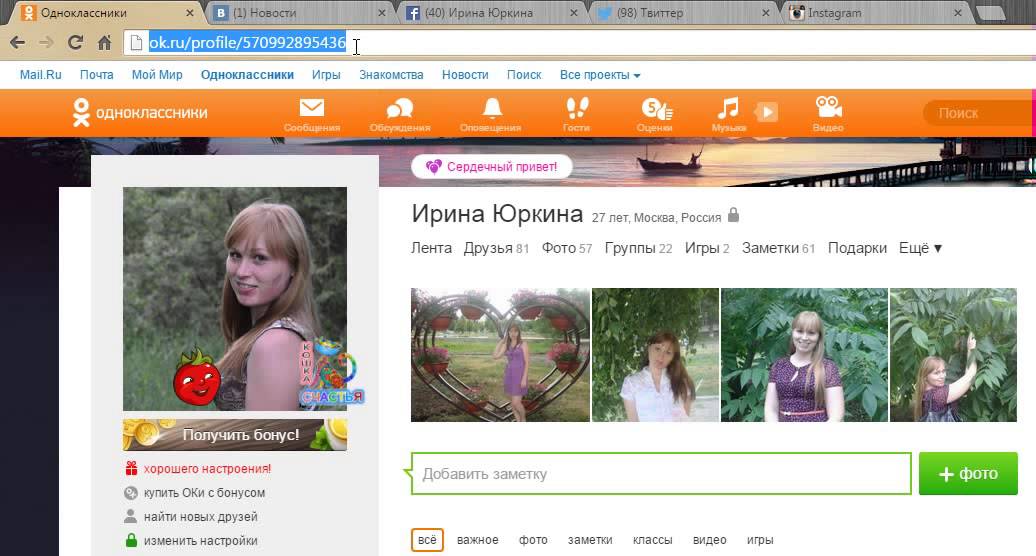
Task: Open the photo with dark patterned dress and red belt
Action: [804, 355]
